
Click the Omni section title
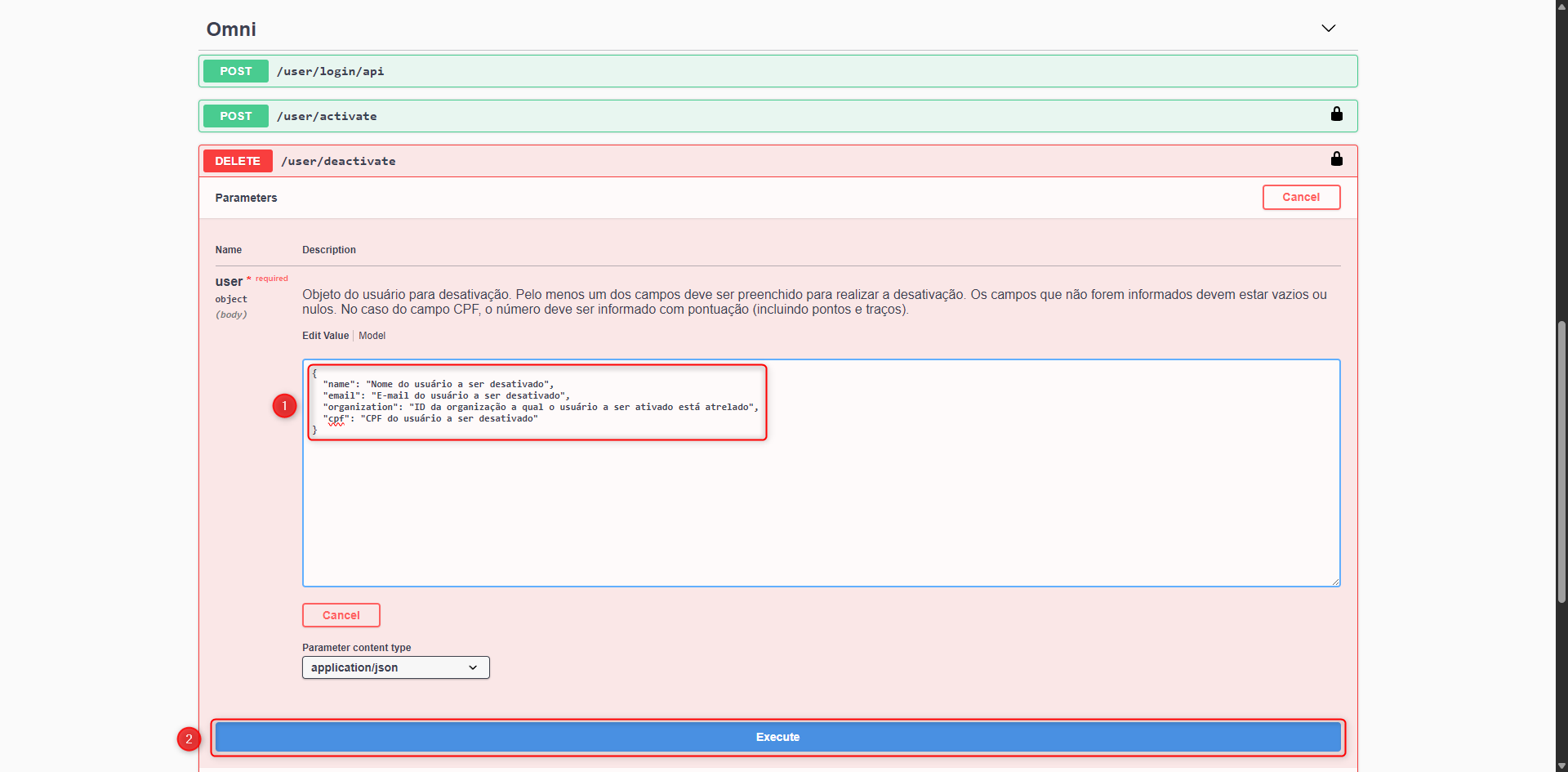[231, 29]
